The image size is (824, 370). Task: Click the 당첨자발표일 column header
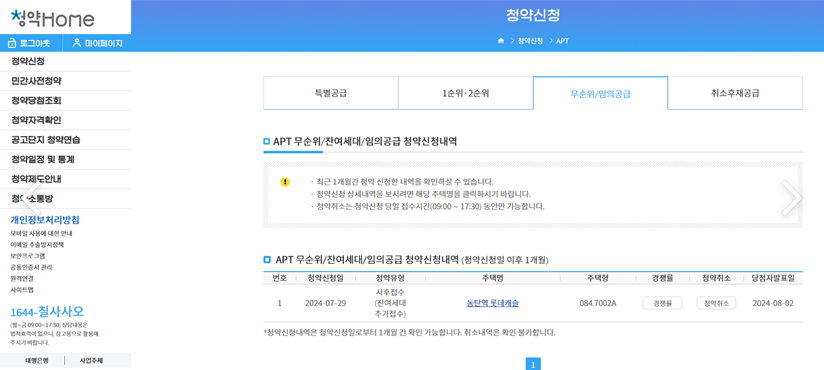773,278
